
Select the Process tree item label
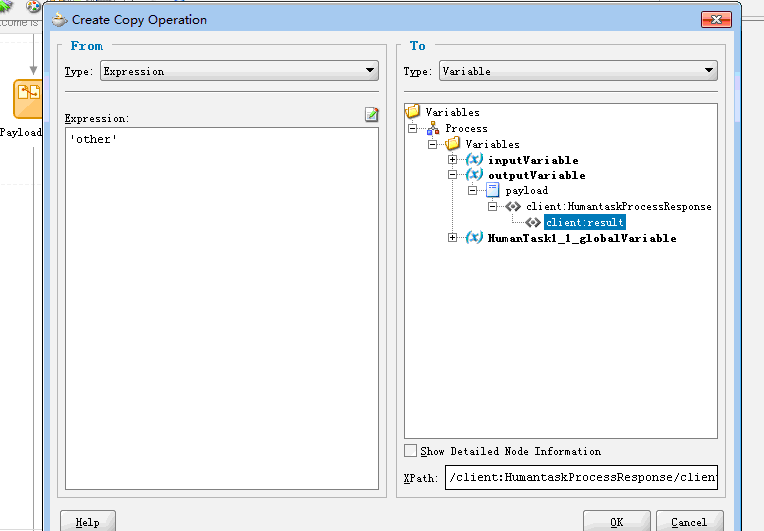pos(466,129)
